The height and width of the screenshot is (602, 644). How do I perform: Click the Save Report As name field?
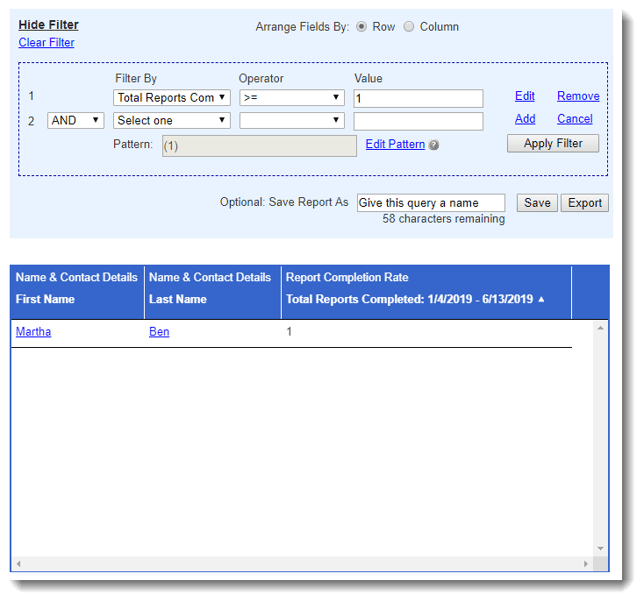click(431, 203)
